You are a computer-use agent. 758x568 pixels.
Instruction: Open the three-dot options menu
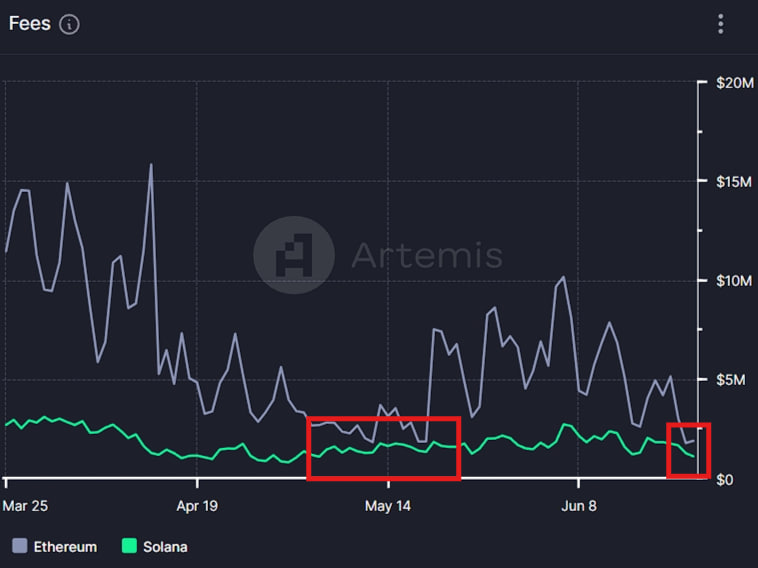click(721, 24)
